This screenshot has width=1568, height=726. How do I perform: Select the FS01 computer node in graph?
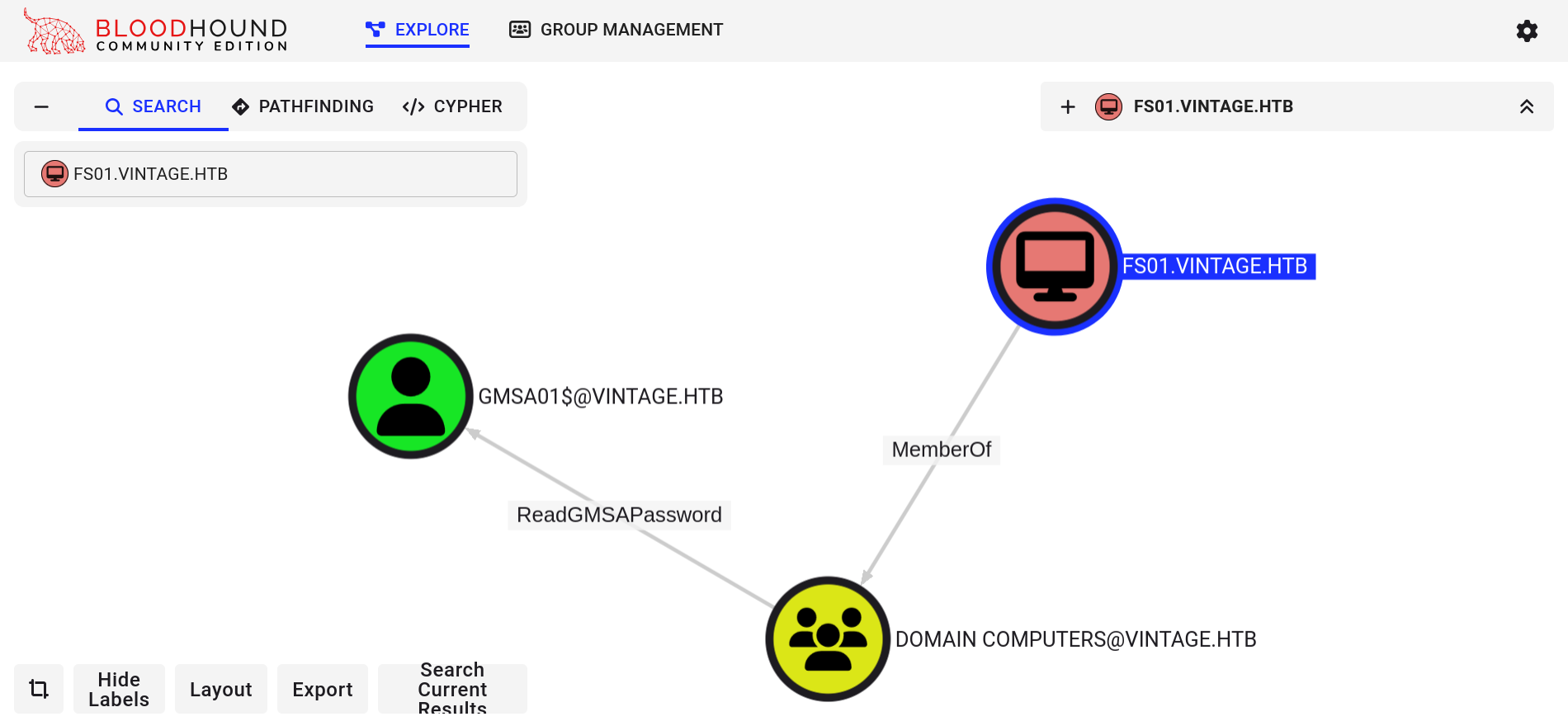(x=1055, y=266)
